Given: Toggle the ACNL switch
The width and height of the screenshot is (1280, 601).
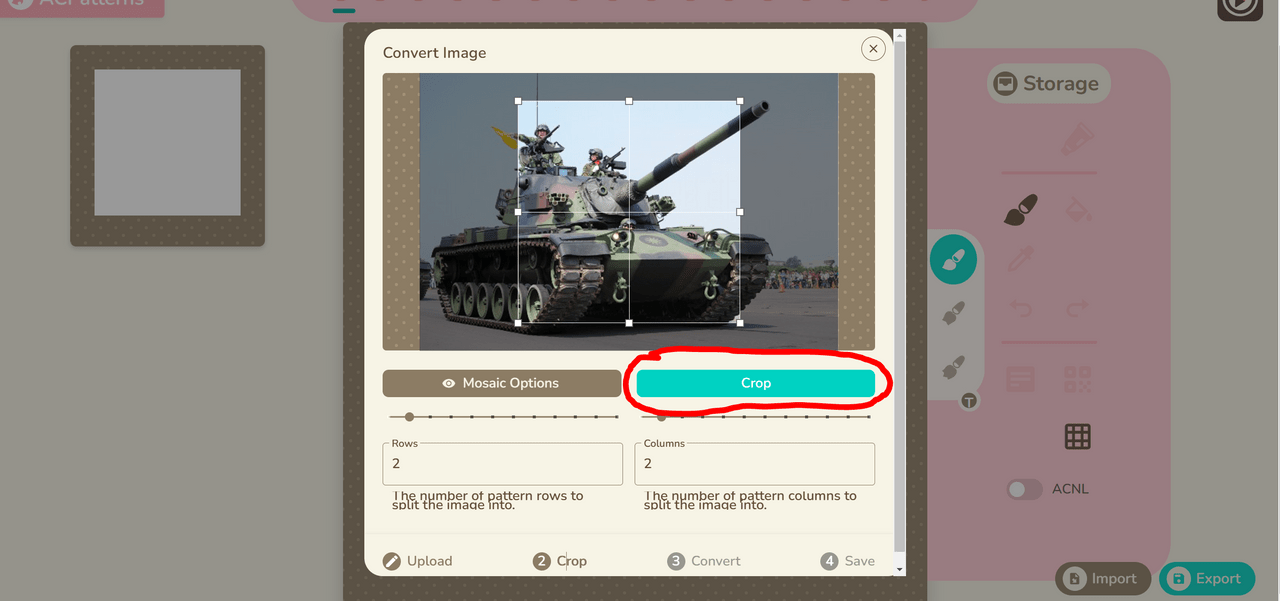Looking at the screenshot, I should coord(1024,489).
